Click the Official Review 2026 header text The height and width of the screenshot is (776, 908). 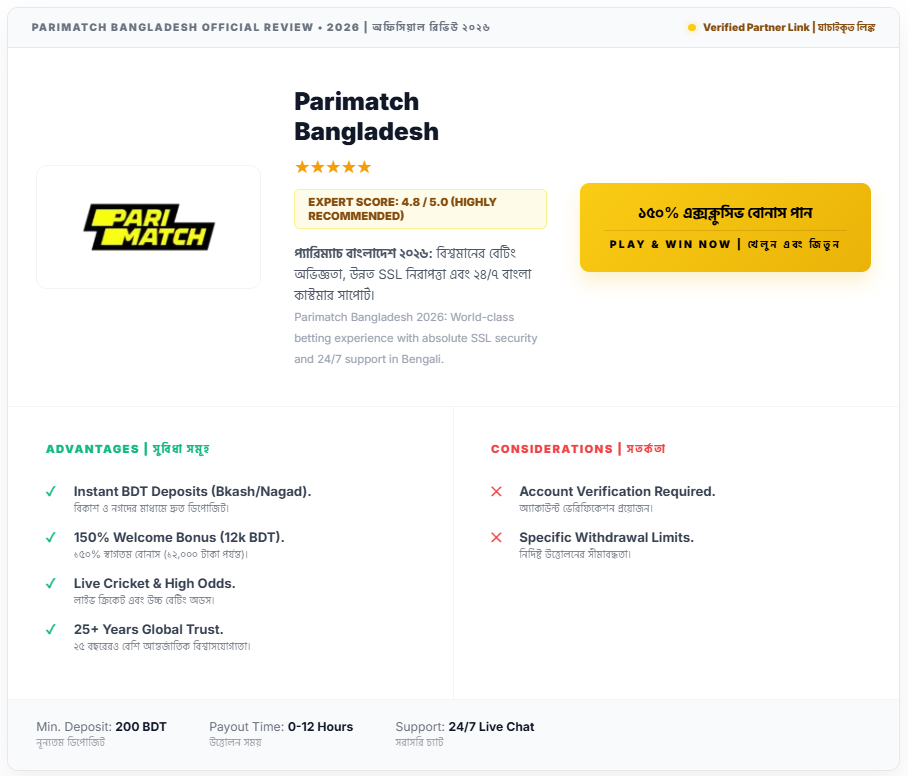point(260,27)
